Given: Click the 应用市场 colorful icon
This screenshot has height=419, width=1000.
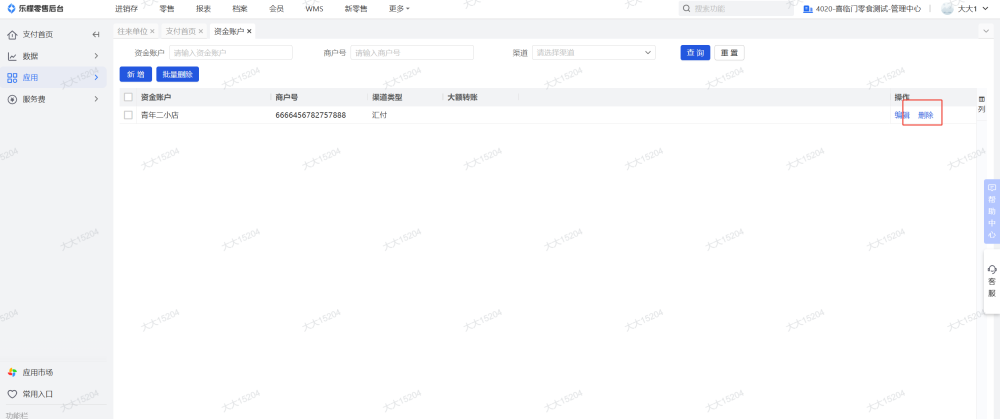Looking at the screenshot, I should (12, 372).
